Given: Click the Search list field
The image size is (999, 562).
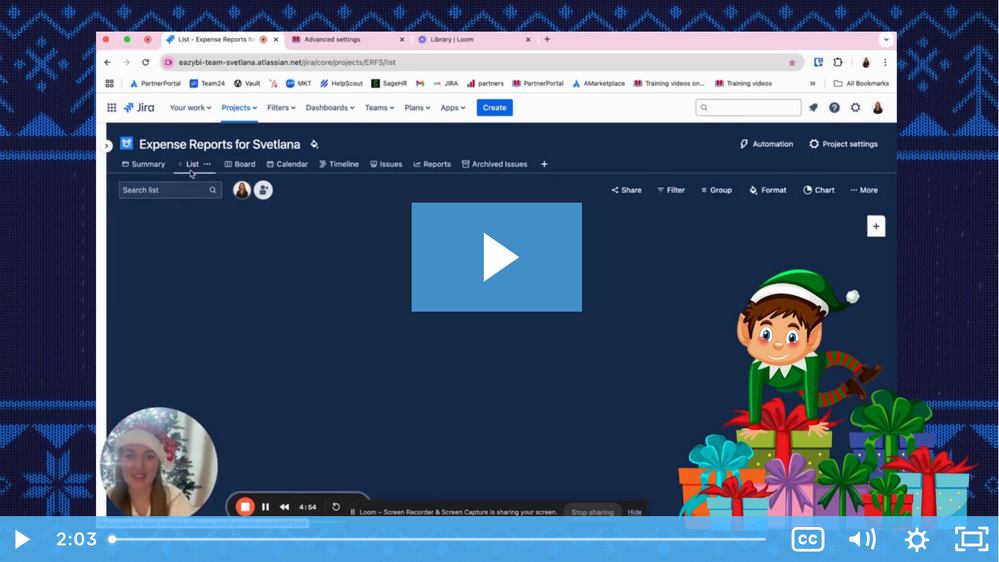Looking at the screenshot, I should click(170, 190).
